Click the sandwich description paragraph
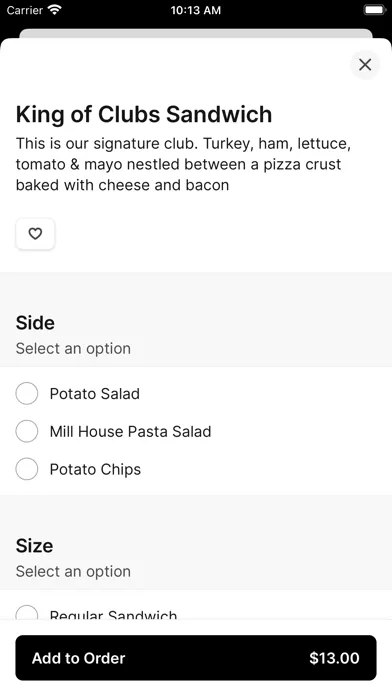 coord(183,164)
